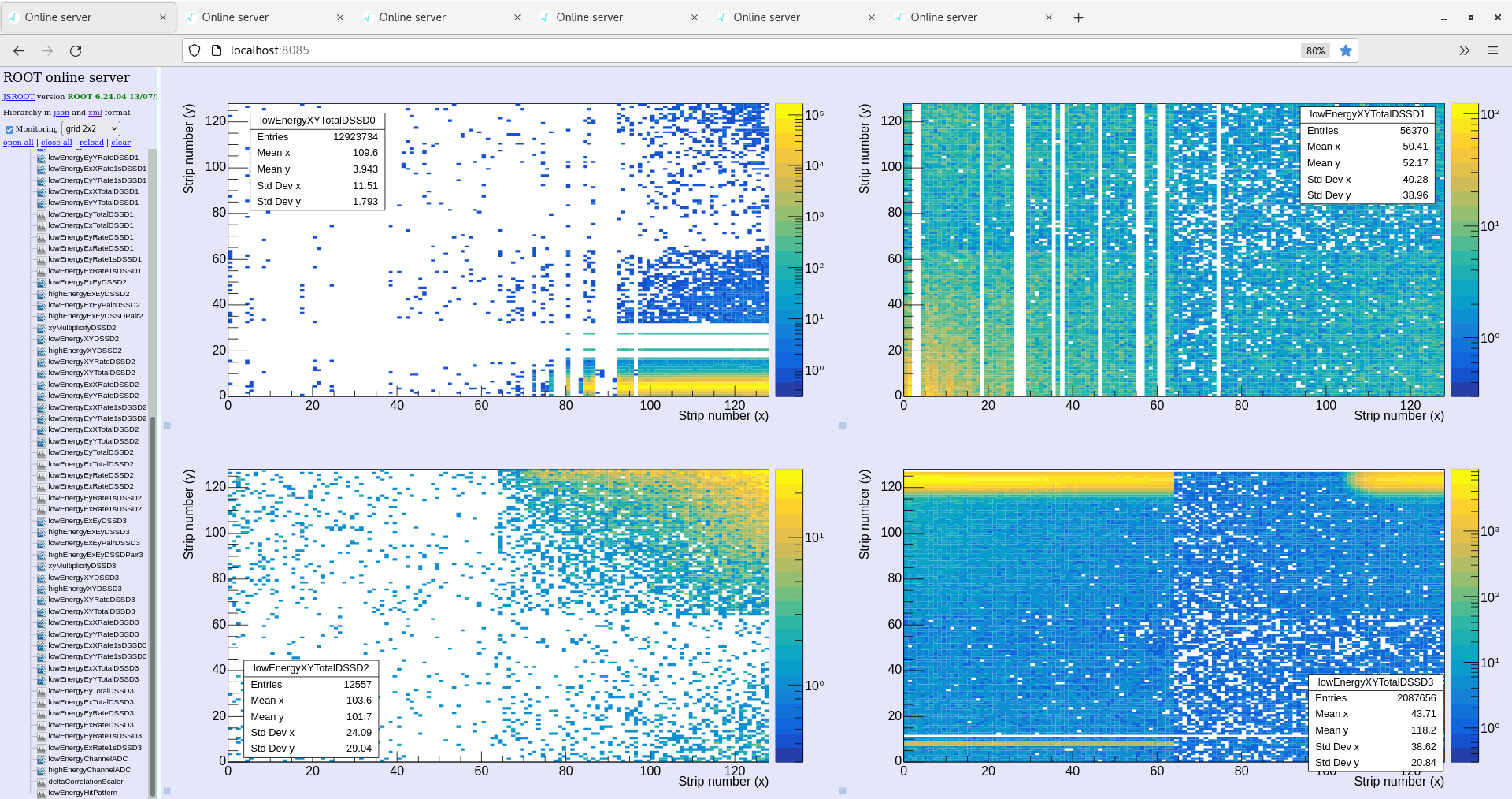Toggle the Monitoring checkbox
The image size is (1512, 799).
click(x=9, y=129)
